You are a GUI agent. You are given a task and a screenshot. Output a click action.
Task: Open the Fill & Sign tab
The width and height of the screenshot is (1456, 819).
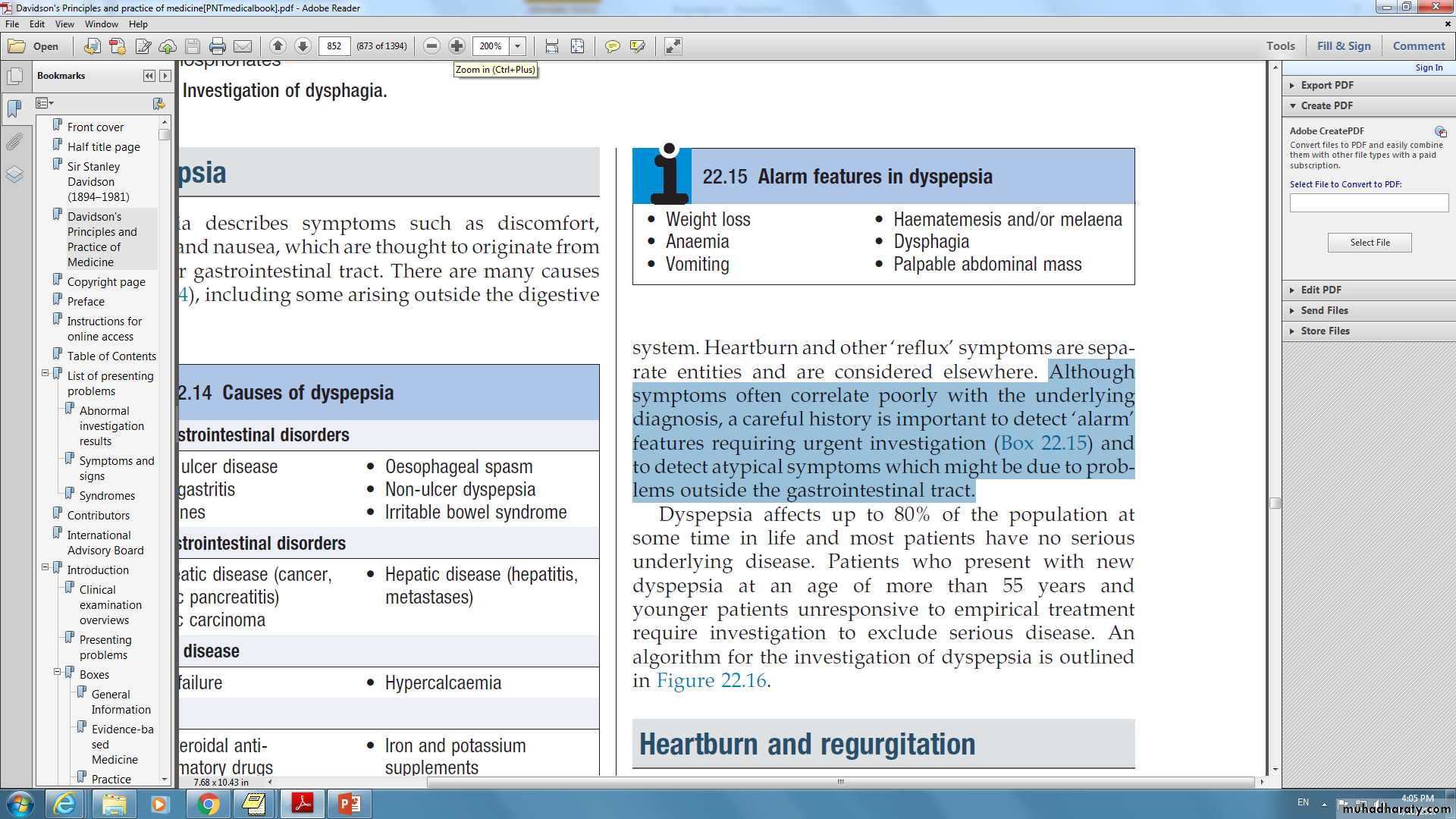coord(1343,46)
